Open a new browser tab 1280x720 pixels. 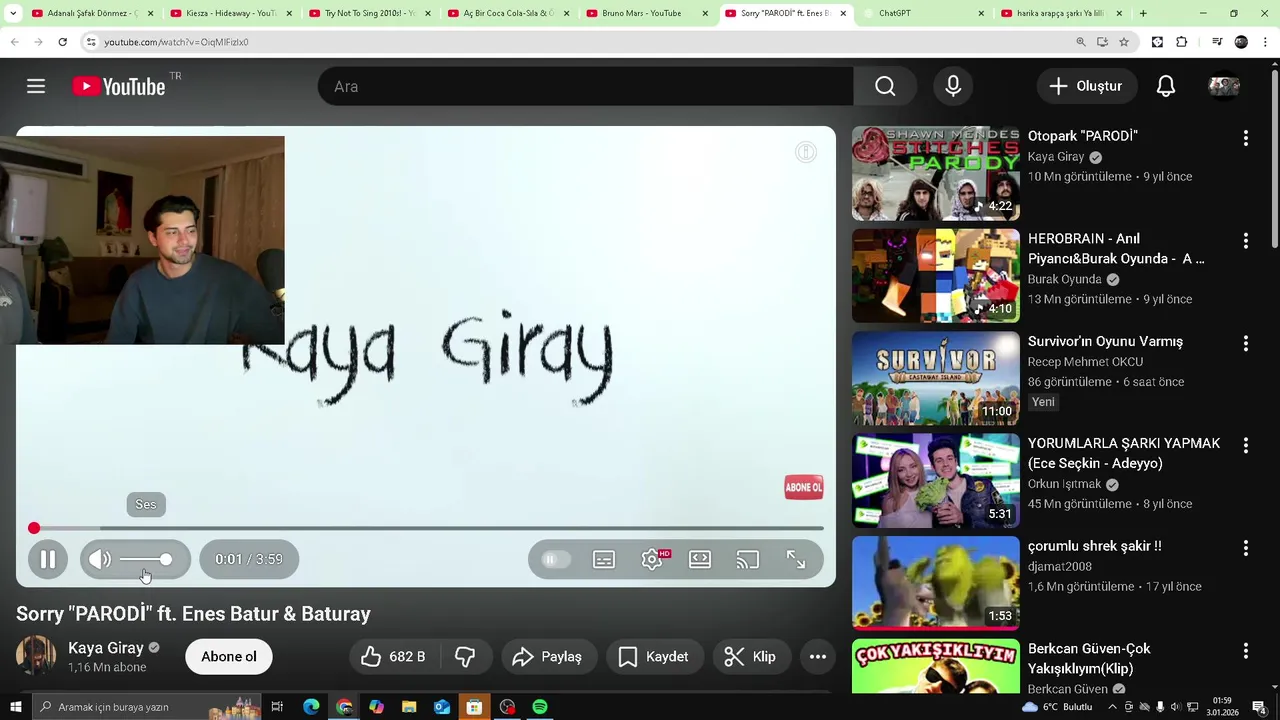1143,13
